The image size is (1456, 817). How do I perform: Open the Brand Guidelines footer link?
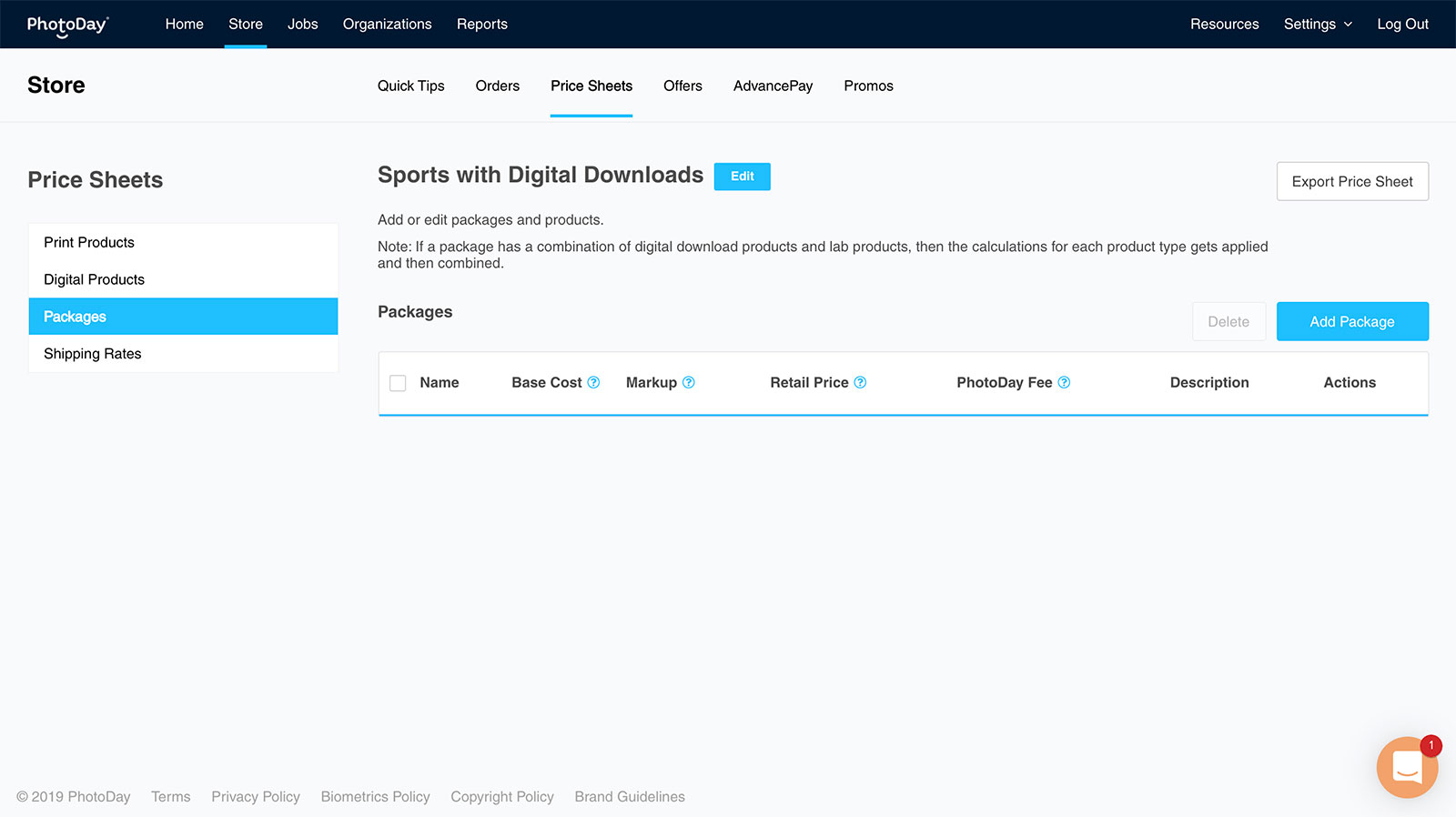(630, 797)
